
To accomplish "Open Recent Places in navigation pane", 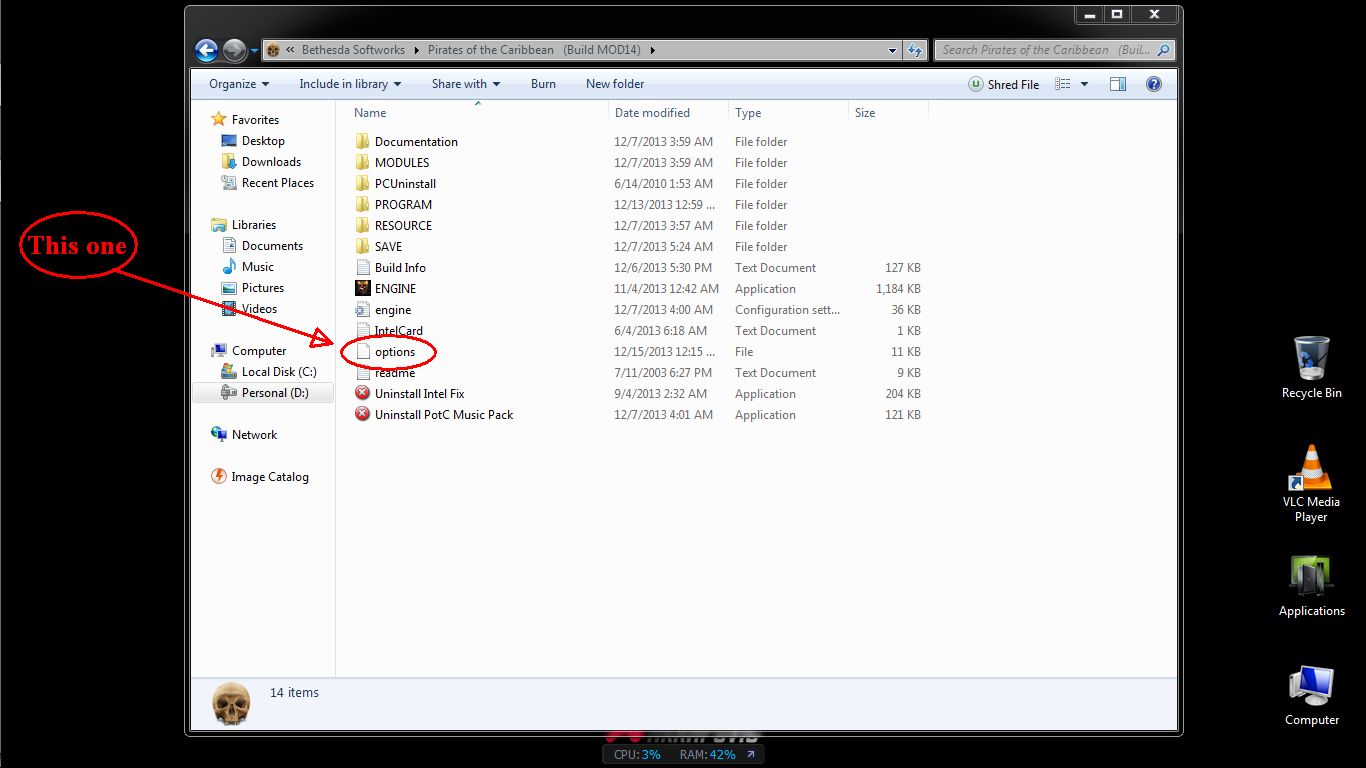I will coord(278,183).
